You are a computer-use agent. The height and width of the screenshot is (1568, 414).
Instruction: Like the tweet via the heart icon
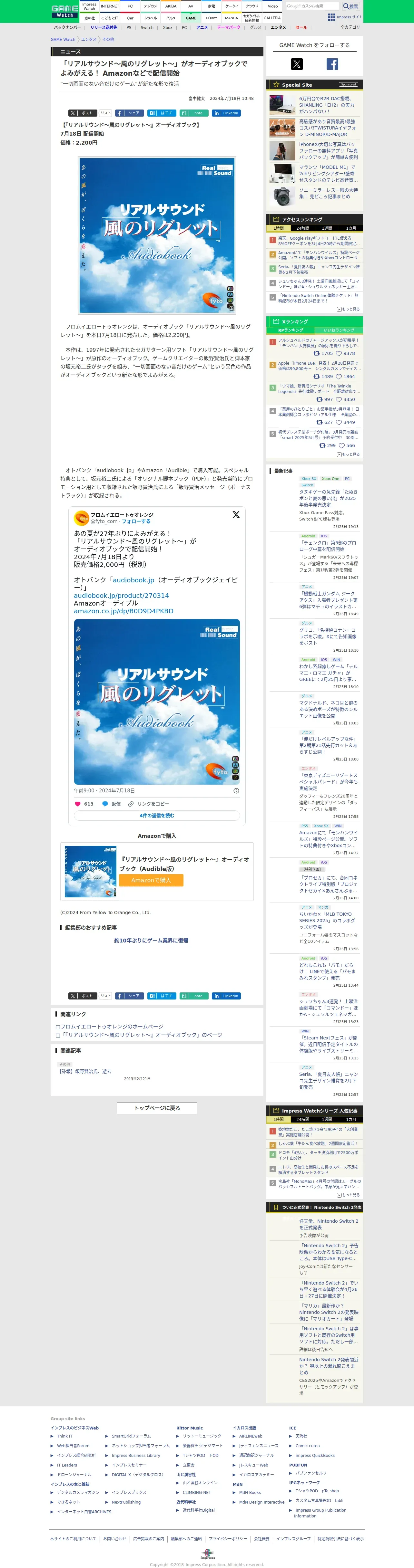77,803
